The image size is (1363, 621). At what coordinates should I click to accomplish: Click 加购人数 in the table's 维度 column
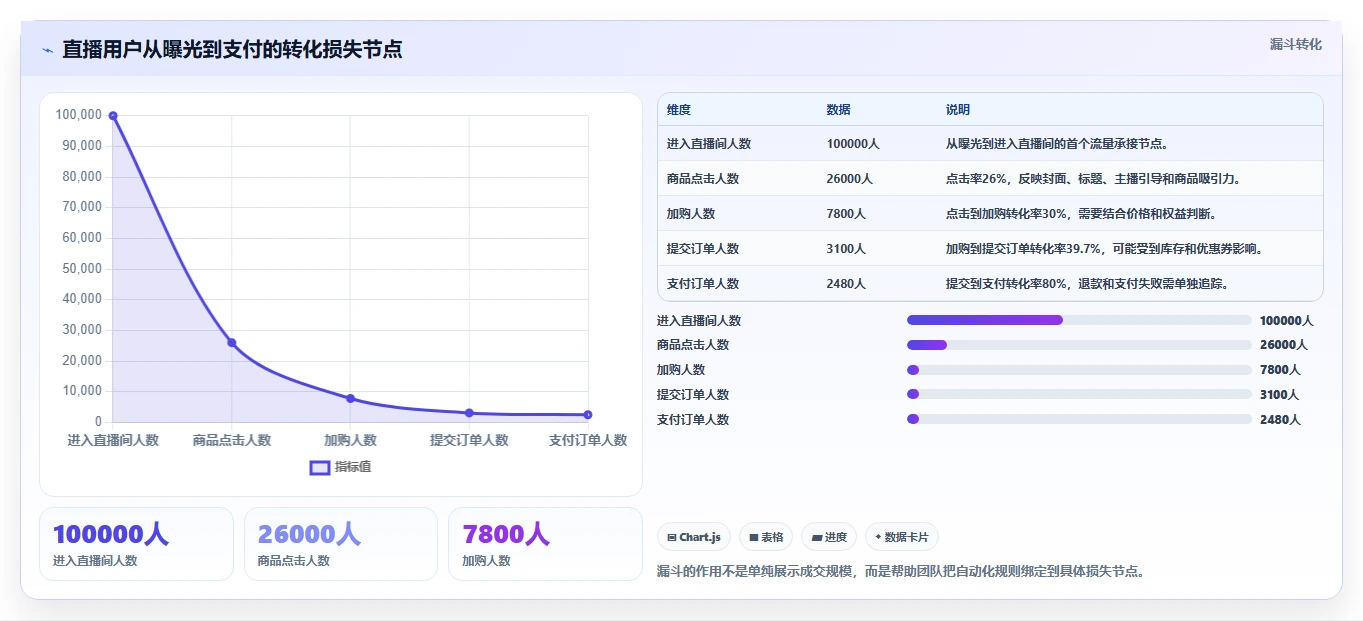tap(691, 214)
